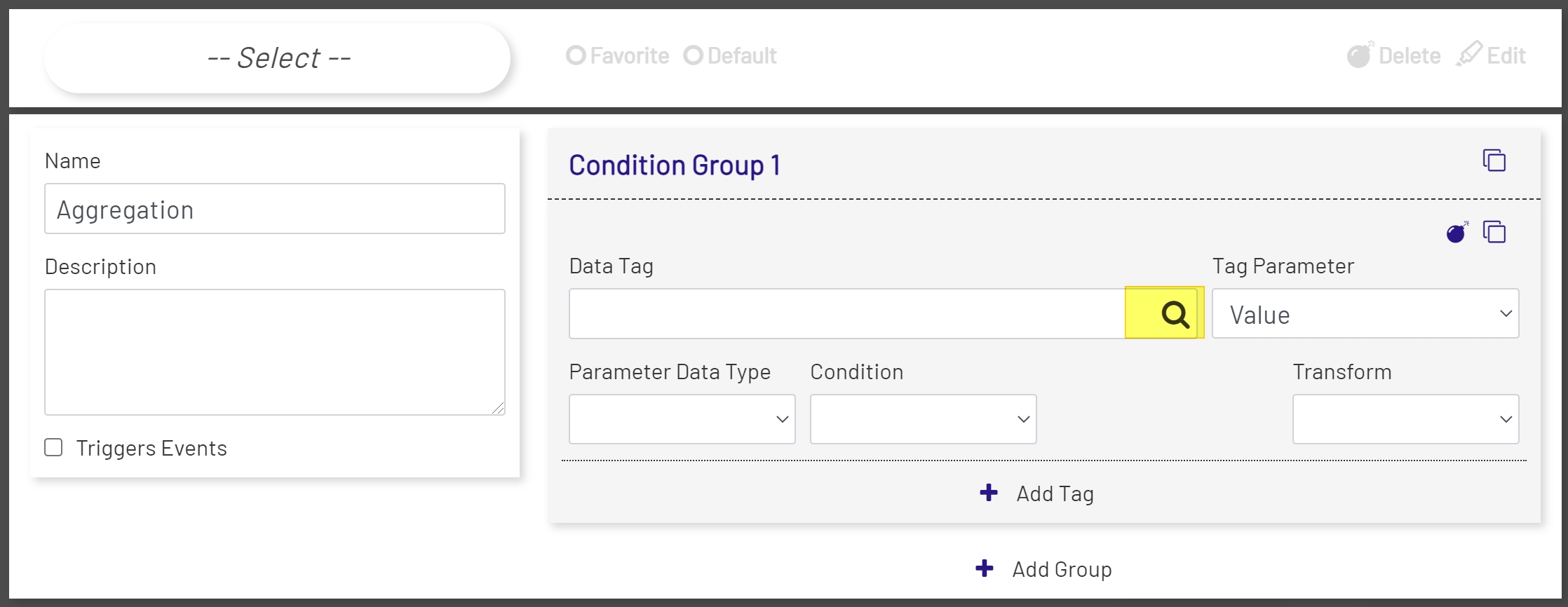Select the Default radio button

pos(694,55)
